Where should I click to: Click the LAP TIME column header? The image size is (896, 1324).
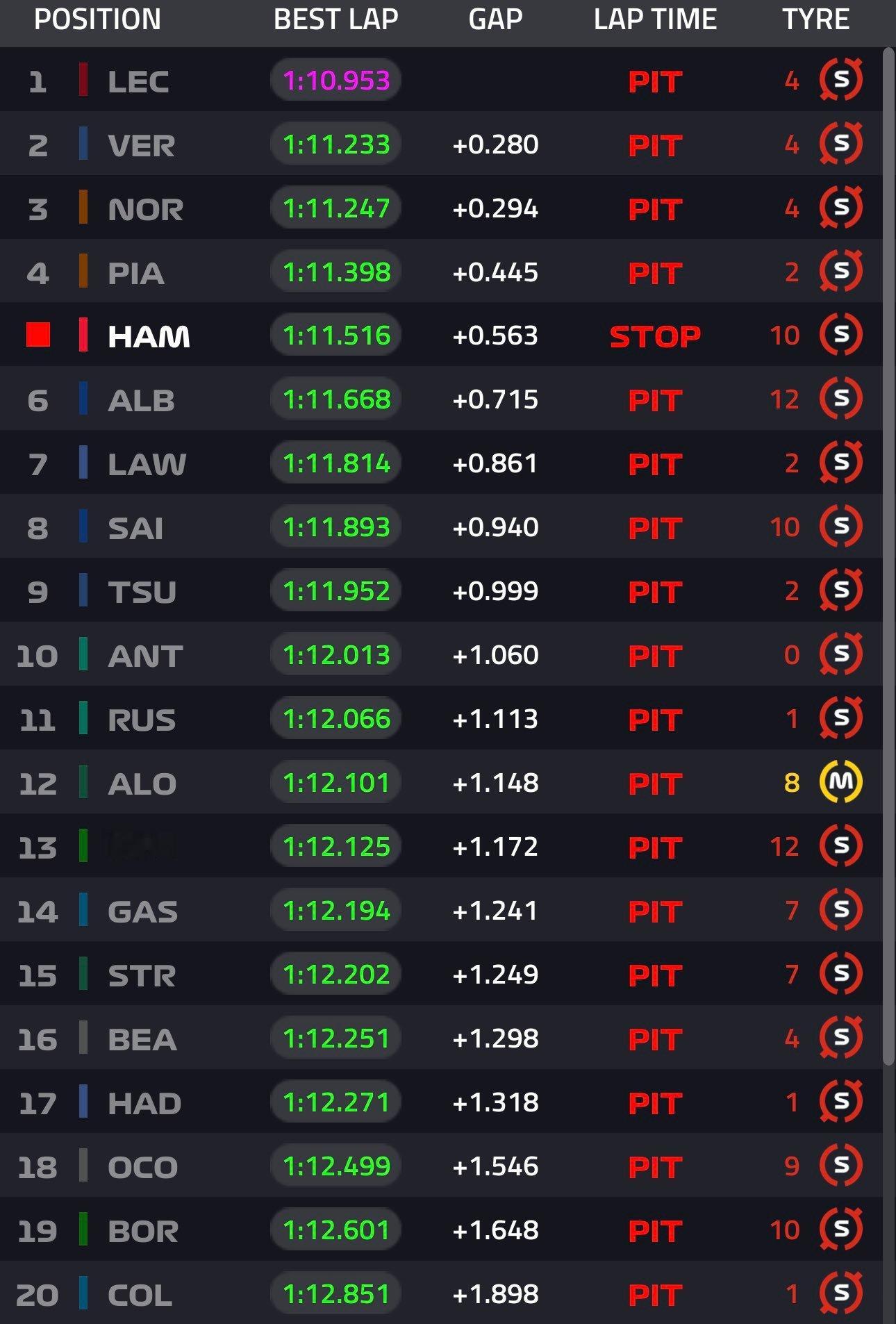[655, 19]
